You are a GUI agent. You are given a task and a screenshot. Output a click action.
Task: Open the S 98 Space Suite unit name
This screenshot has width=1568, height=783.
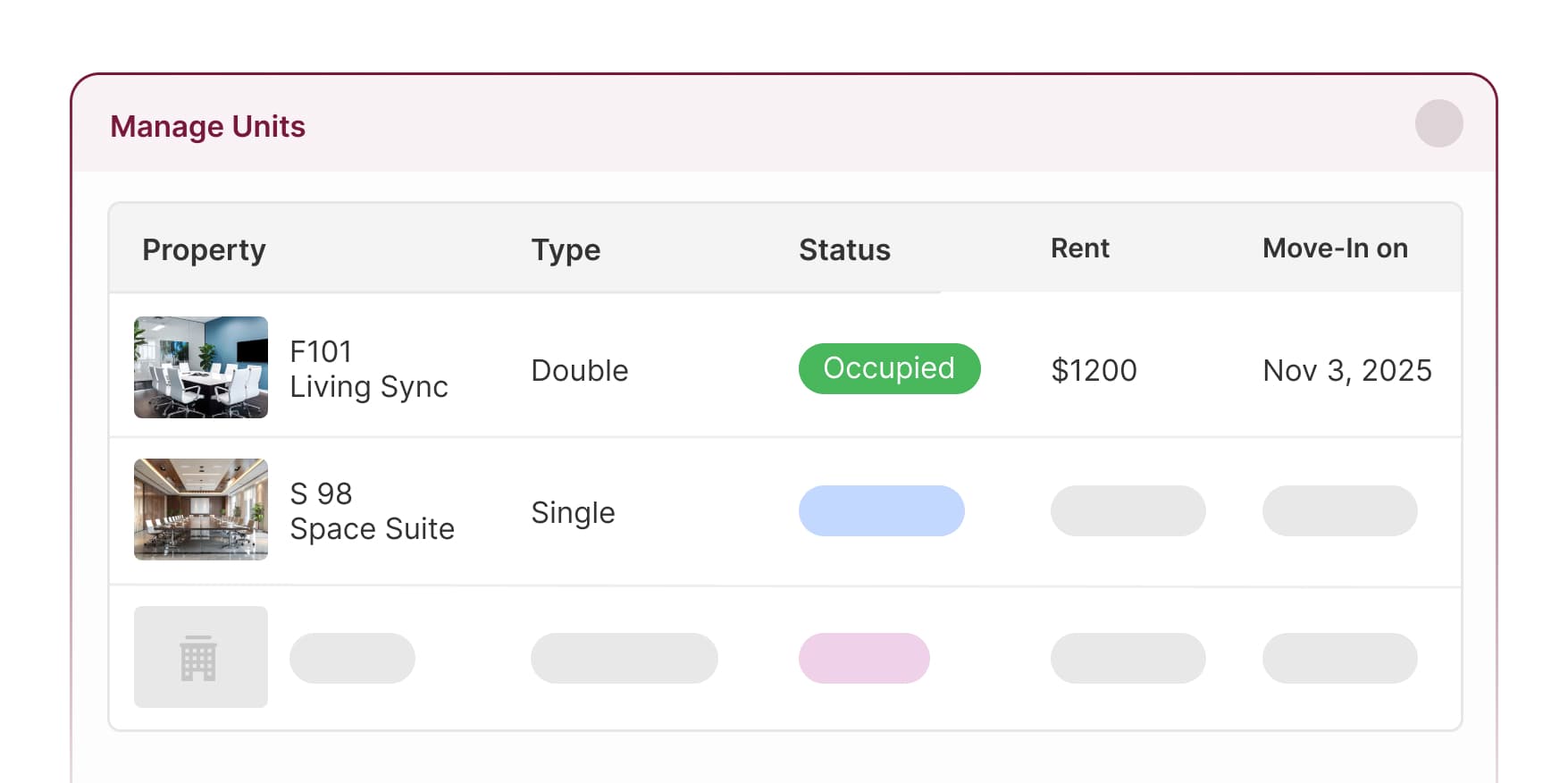click(372, 511)
